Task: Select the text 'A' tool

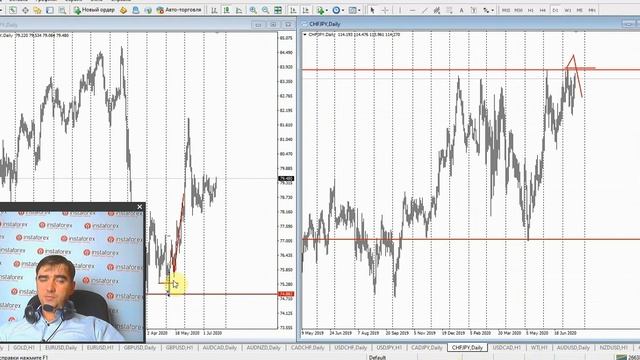Action: pyautogui.click(x=462, y=10)
